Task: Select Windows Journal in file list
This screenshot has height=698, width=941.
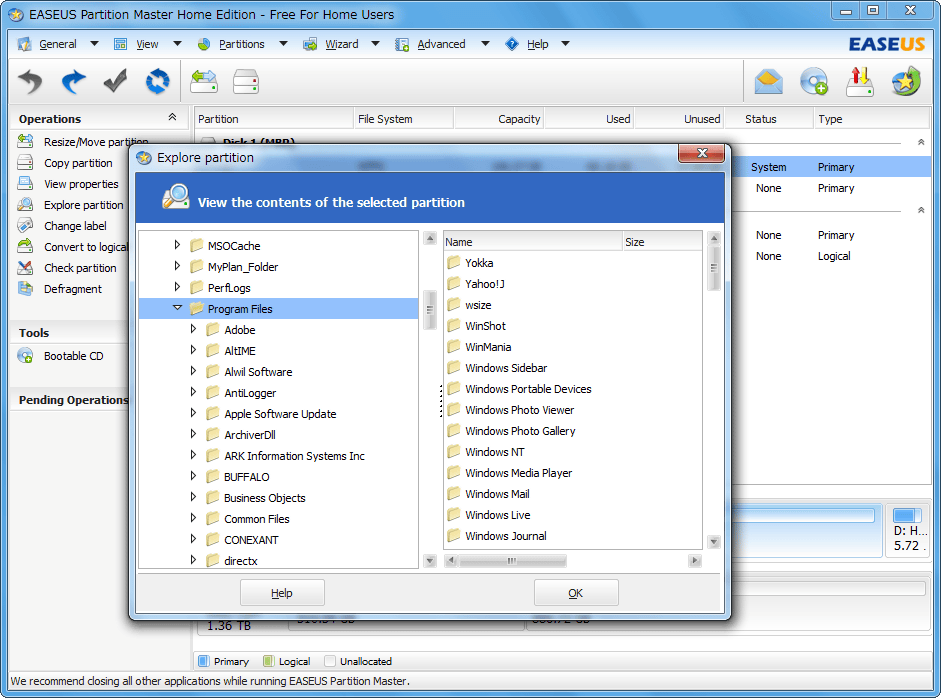Action: (505, 536)
